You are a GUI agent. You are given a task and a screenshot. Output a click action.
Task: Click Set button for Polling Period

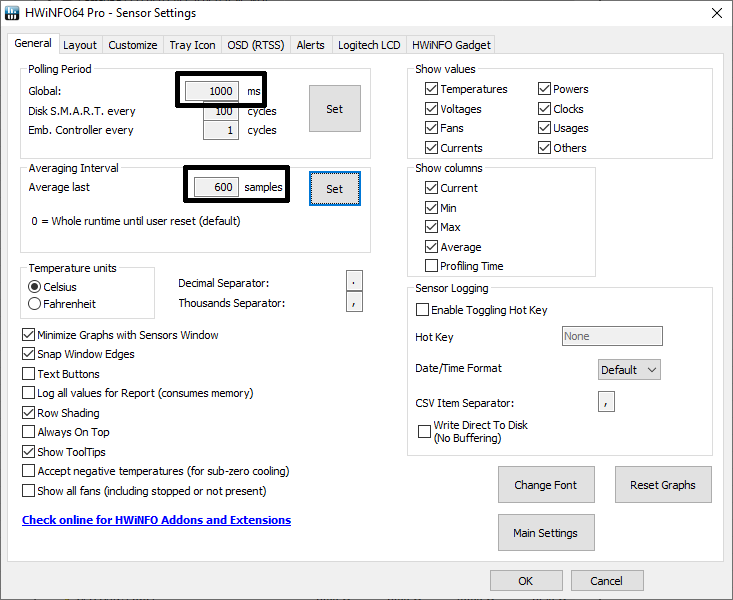pos(335,108)
